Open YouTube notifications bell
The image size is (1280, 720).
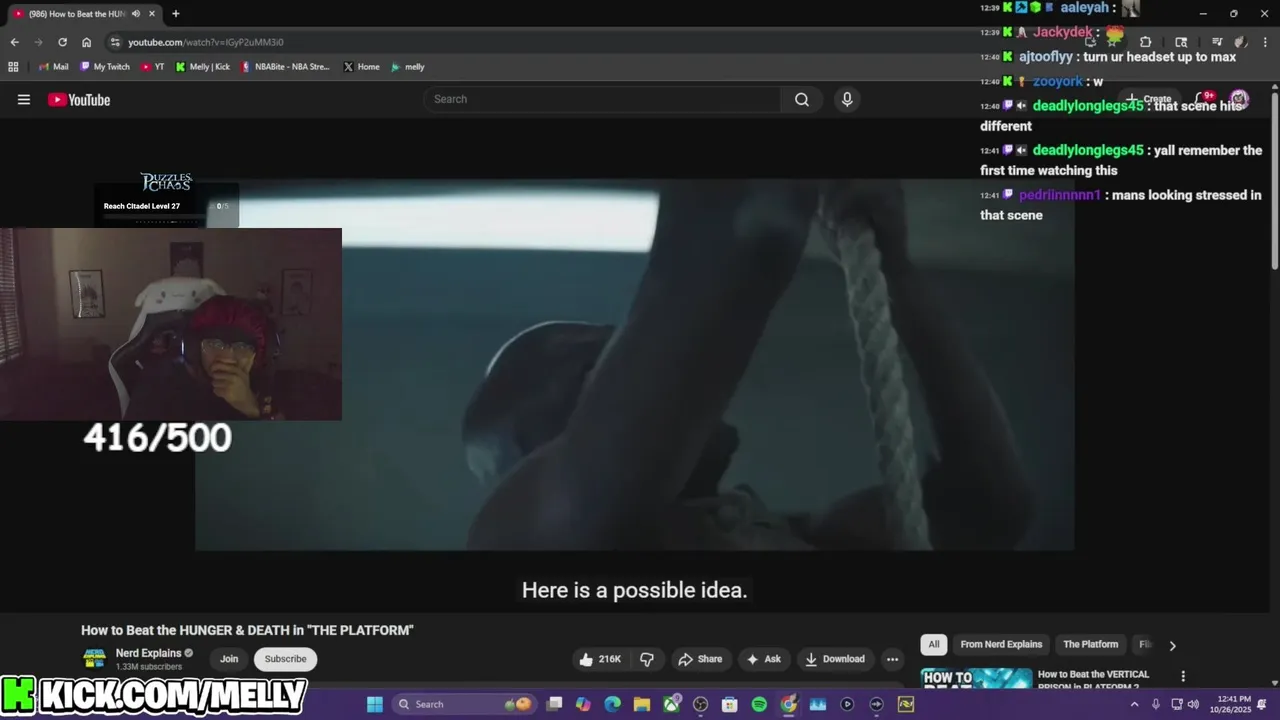tap(1204, 99)
